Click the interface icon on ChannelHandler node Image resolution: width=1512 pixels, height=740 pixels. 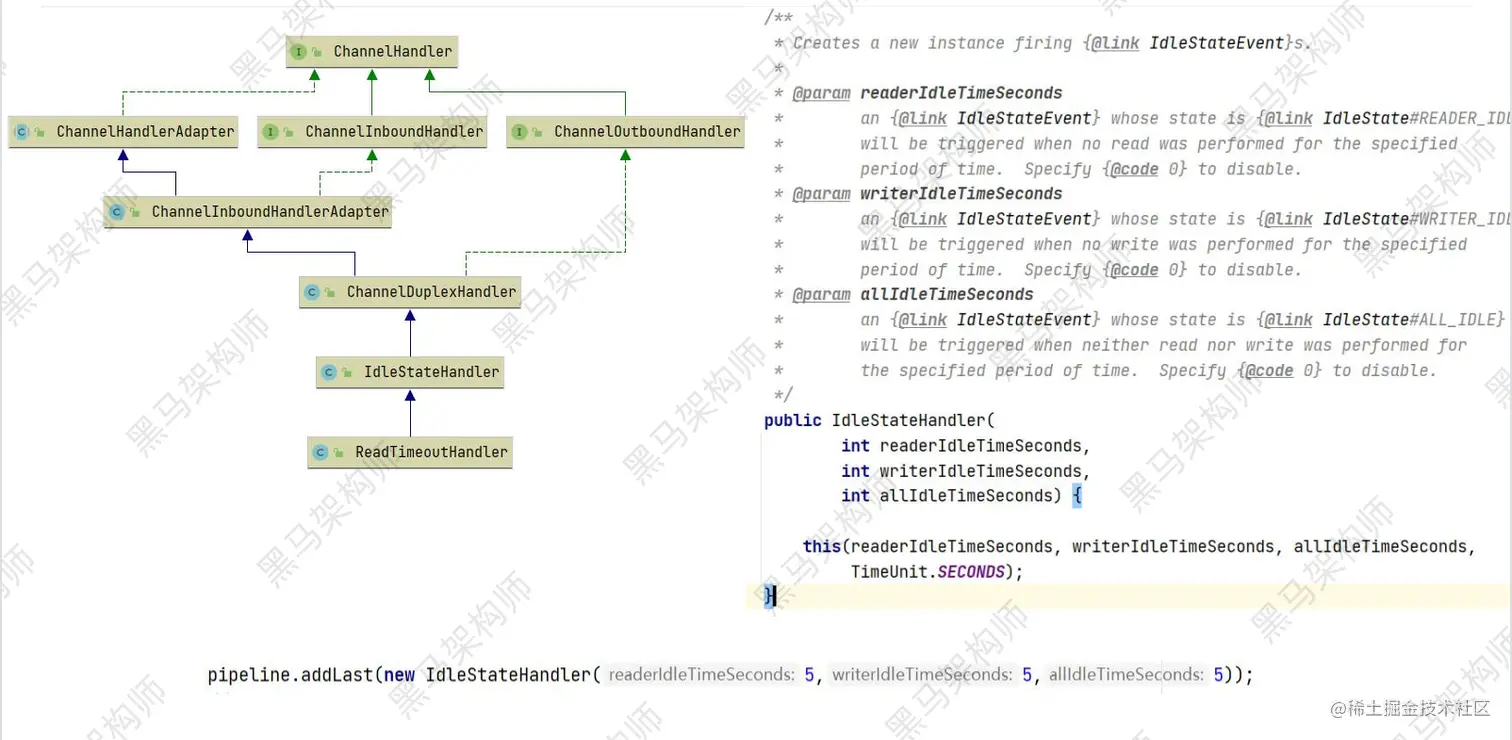point(299,51)
